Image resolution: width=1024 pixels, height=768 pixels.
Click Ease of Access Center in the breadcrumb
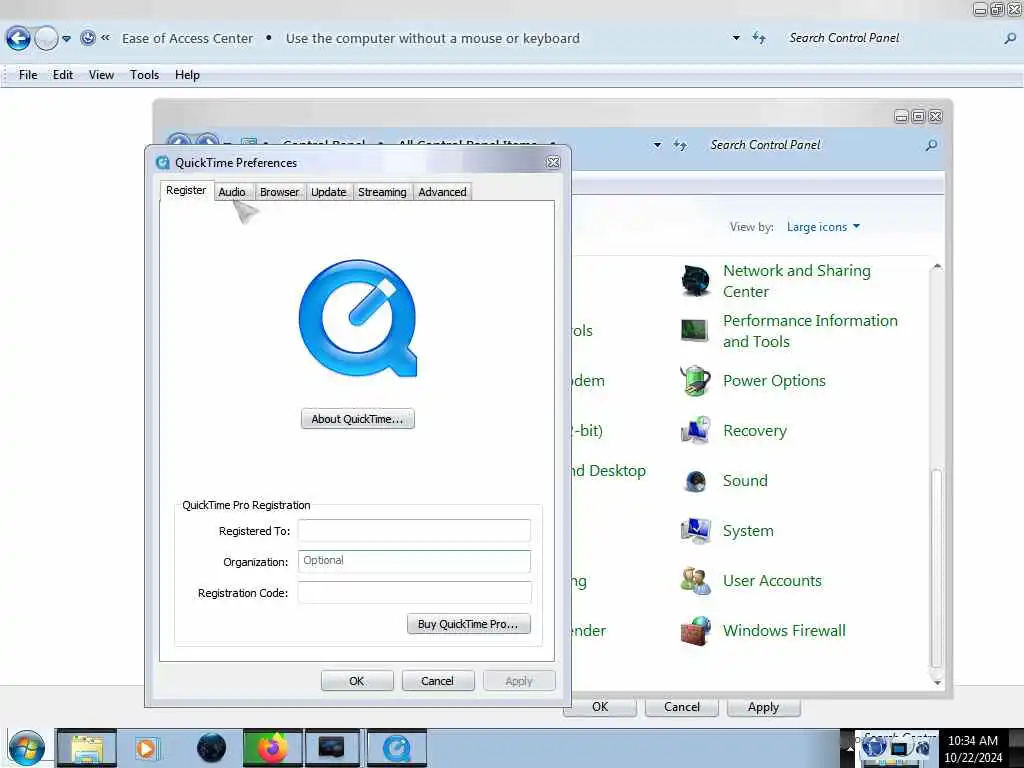click(x=187, y=39)
